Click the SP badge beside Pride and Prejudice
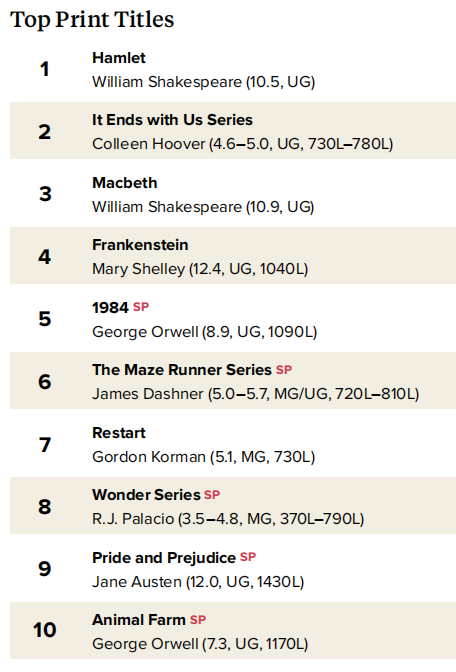Viewport: 456px width, 672px height. coord(248,557)
